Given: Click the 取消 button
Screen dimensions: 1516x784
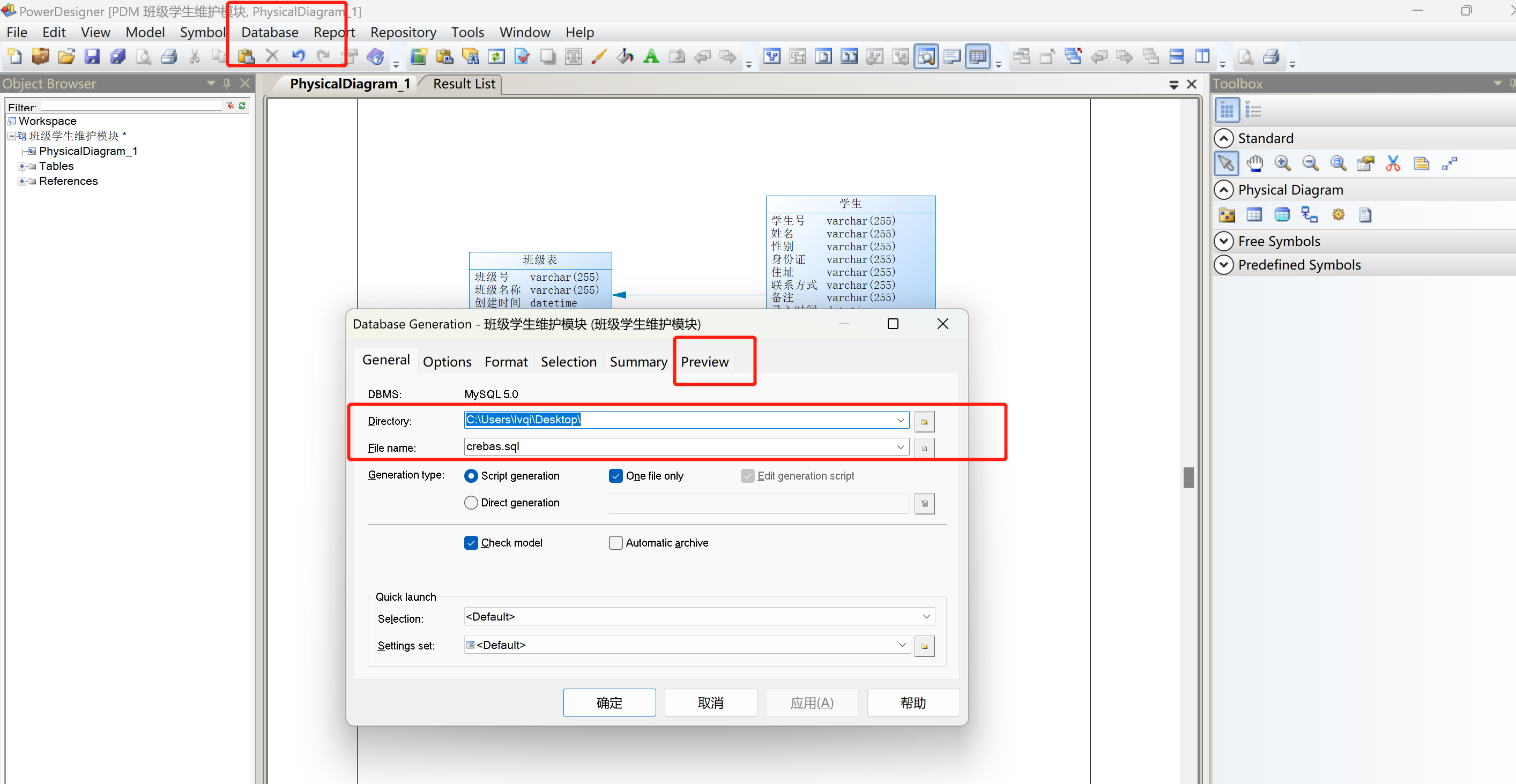Looking at the screenshot, I should [x=710, y=703].
